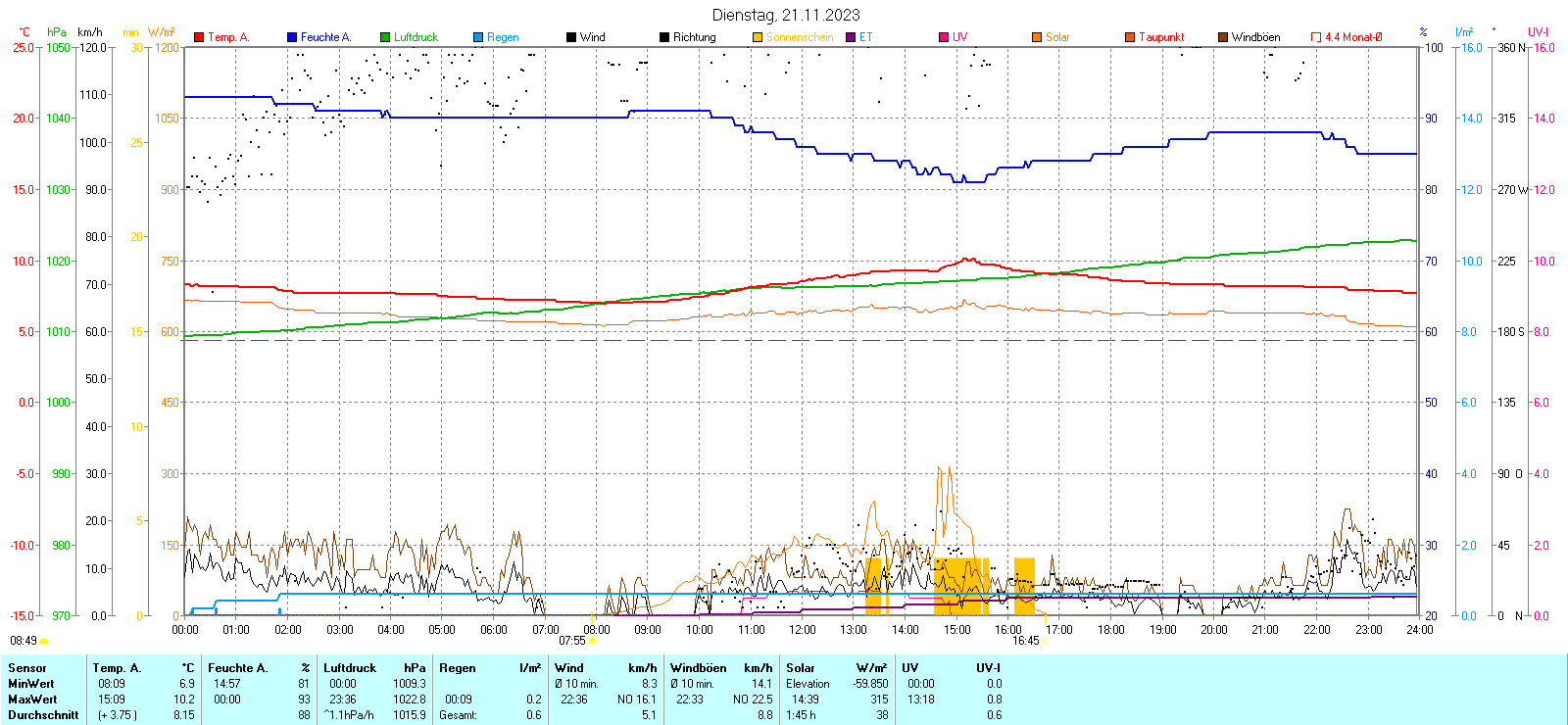Select the Taupunkt legend label
The width and height of the screenshot is (1568, 725).
(x=1161, y=37)
